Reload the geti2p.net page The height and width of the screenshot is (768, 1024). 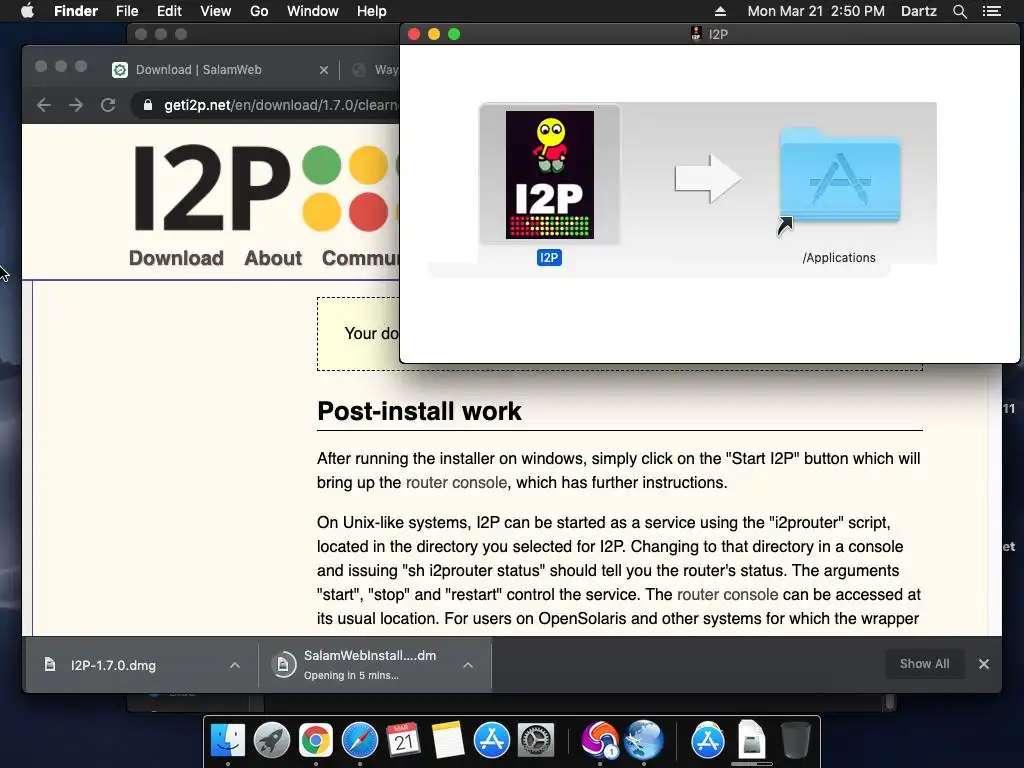pos(108,105)
